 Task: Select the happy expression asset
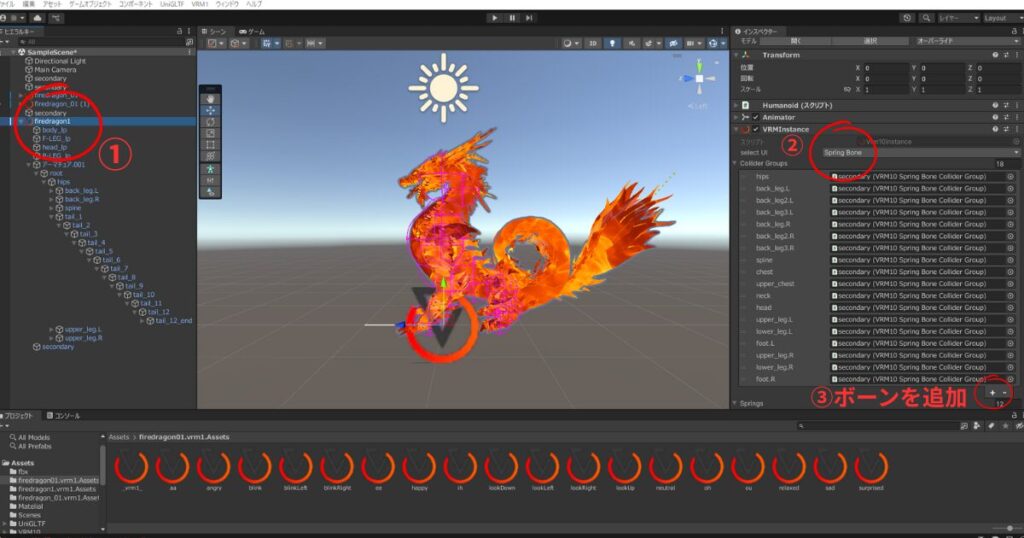pos(419,472)
